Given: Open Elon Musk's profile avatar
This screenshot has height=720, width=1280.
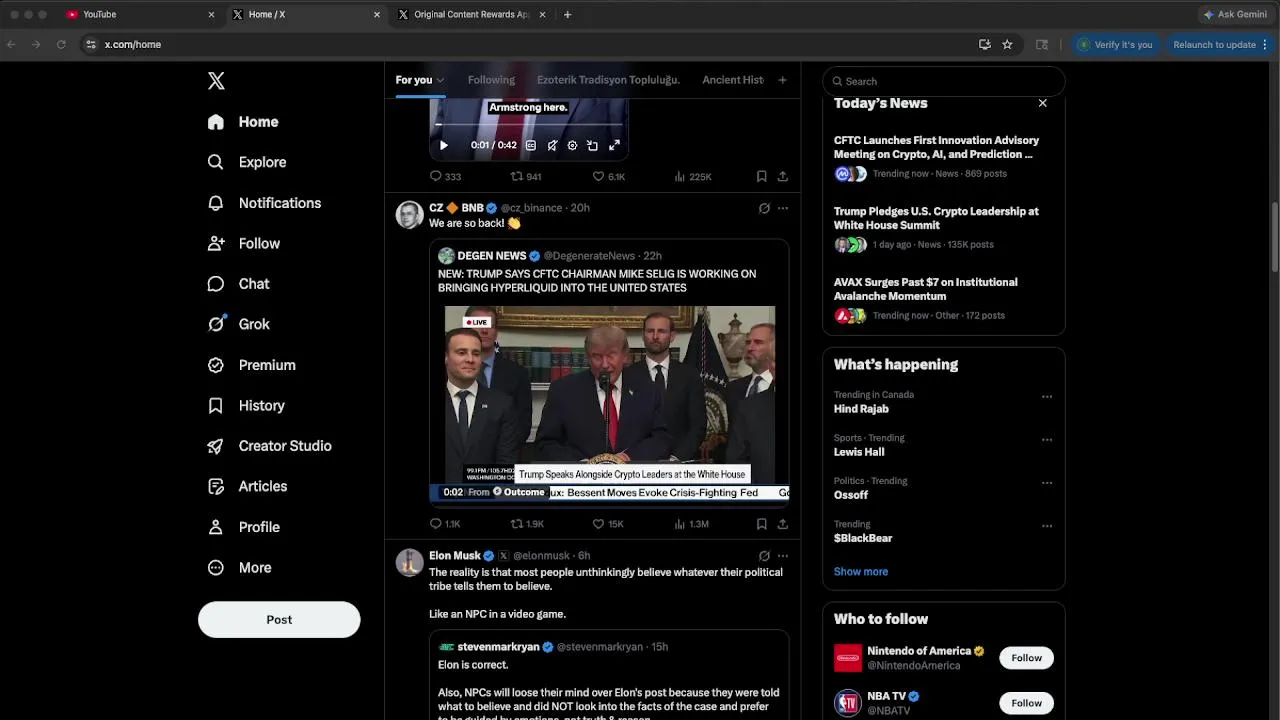Looking at the screenshot, I should tap(410, 563).
